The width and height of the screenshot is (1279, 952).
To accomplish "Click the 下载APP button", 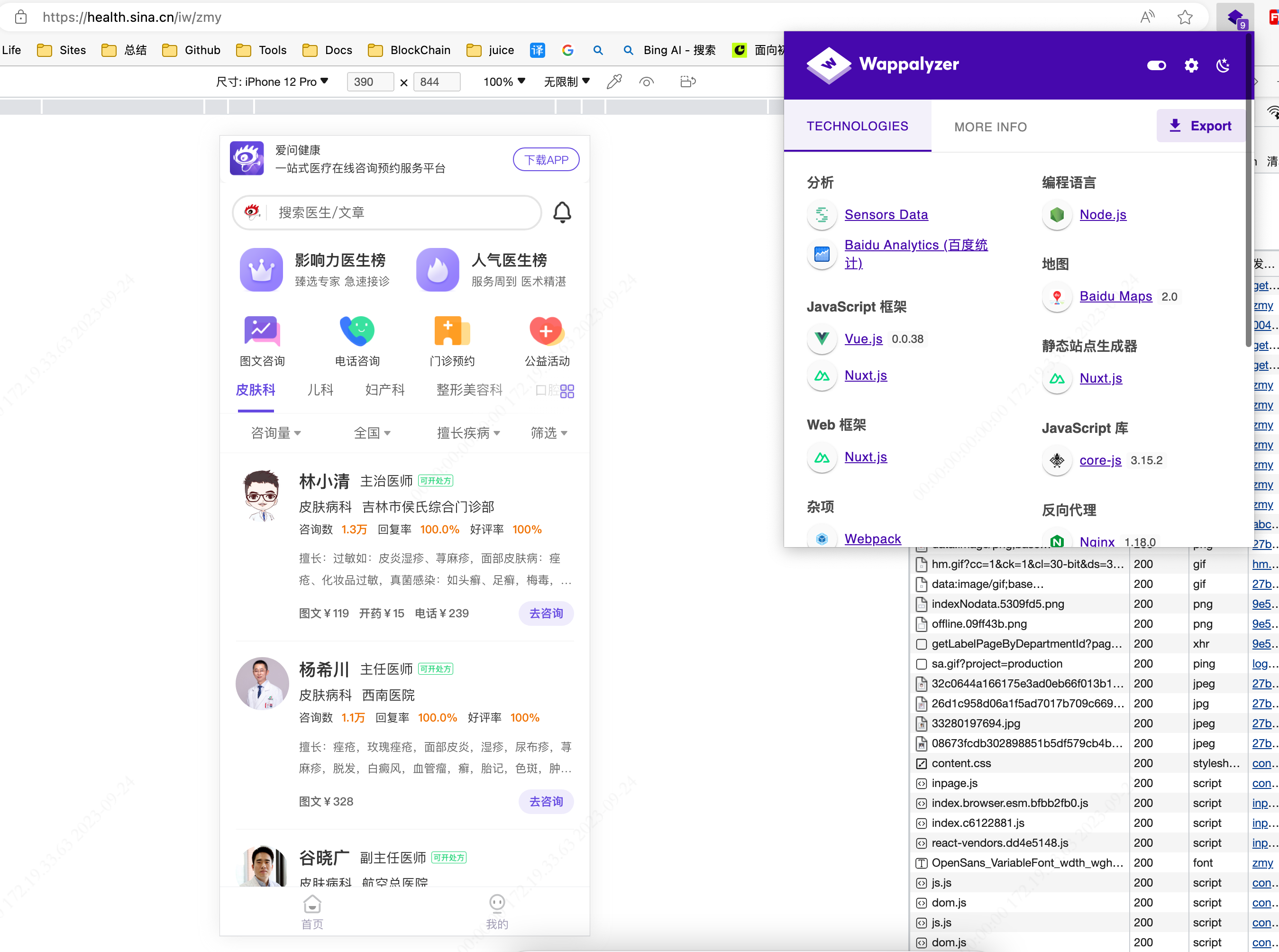I will pyautogui.click(x=546, y=160).
